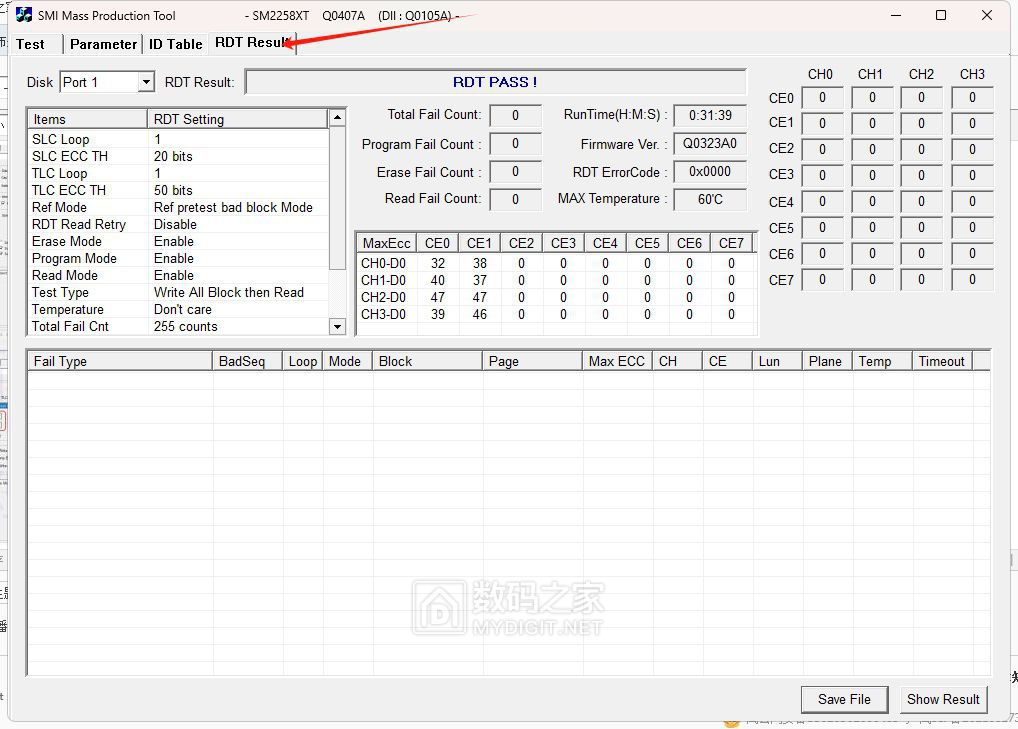
Task: Click the CE7 column header in MaxEcc table
Action: 732,243
